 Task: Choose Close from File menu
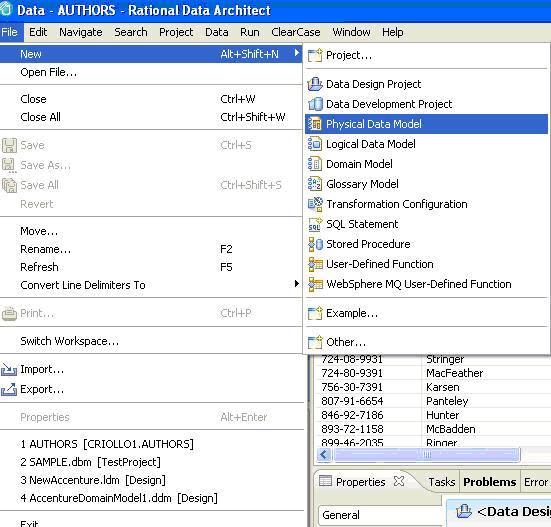pyautogui.click(x=151, y=99)
